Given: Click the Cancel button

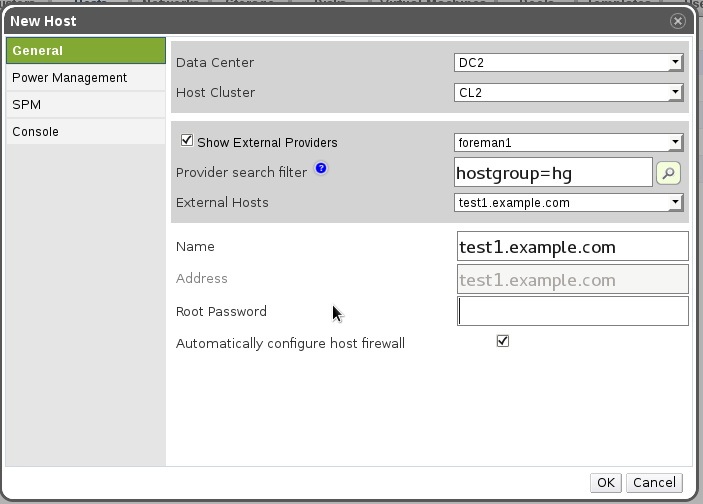Looking at the screenshot, I should (x=654, y=482).
